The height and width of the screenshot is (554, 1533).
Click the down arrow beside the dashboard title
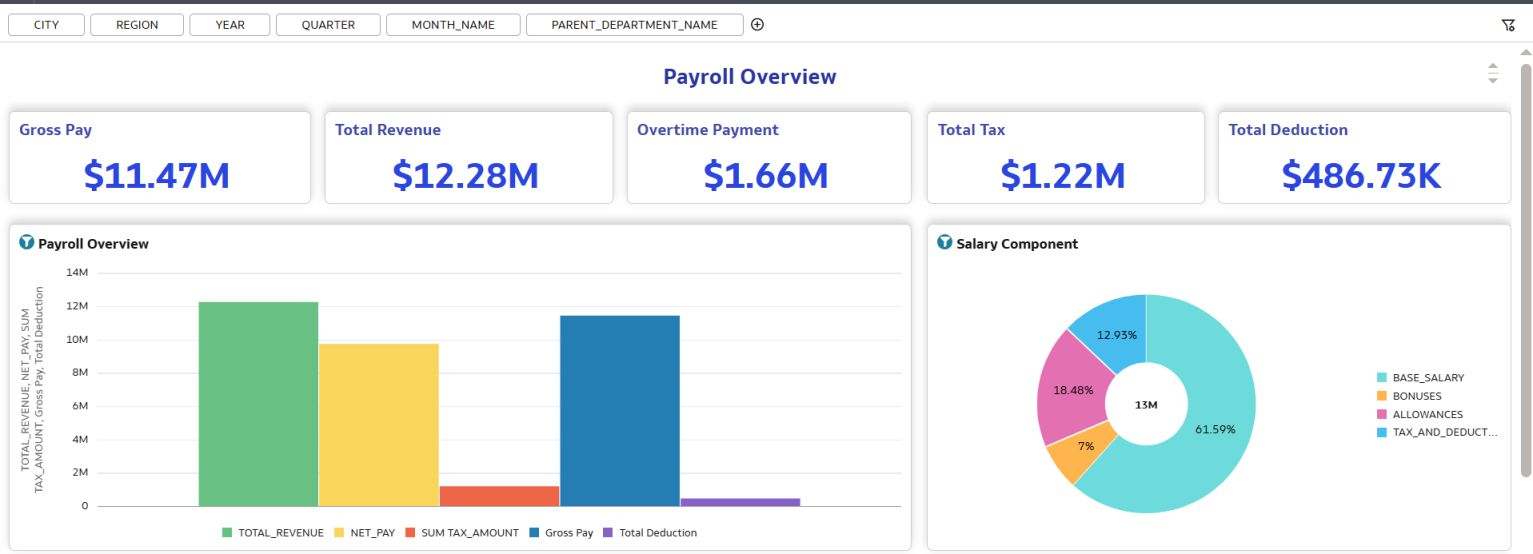pos(1493,81)
